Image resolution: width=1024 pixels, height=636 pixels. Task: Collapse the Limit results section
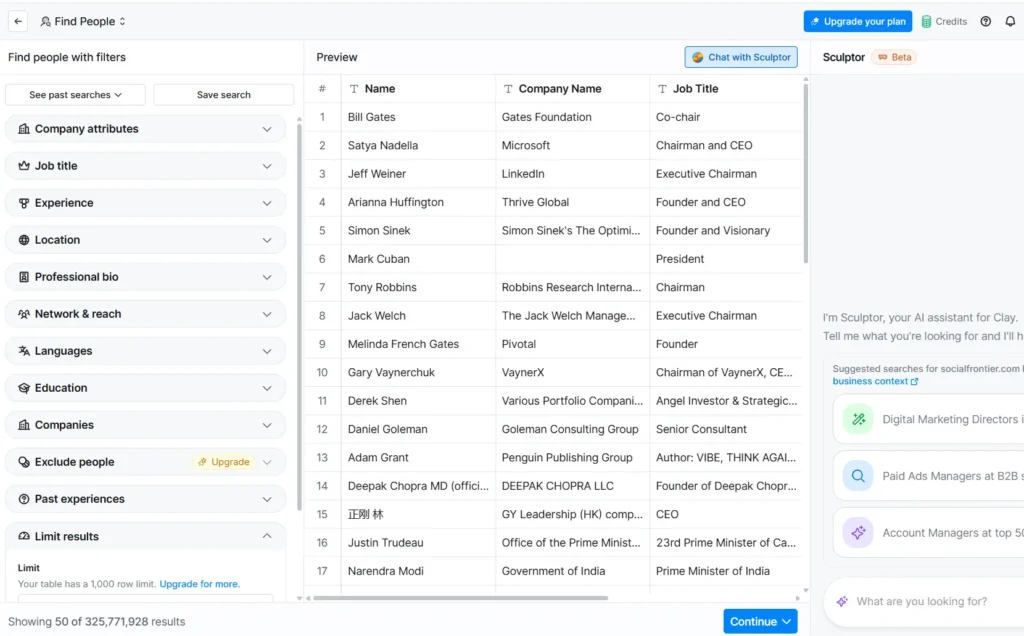[x=267, y=536]
